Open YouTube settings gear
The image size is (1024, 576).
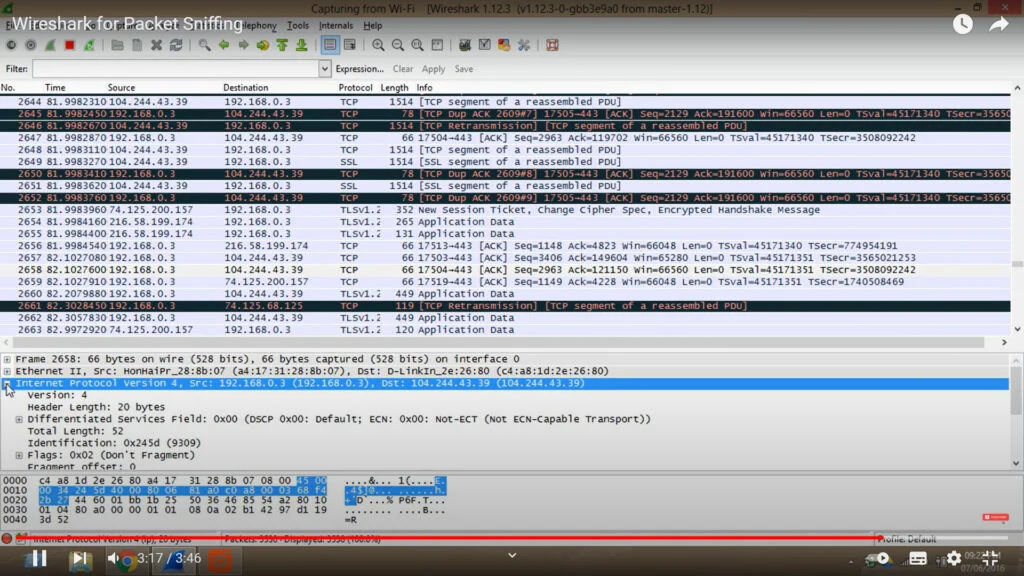[954, 558]
